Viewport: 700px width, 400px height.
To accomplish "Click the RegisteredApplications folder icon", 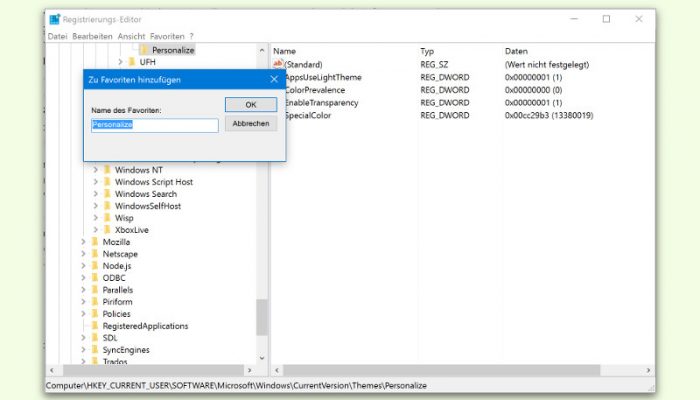I will coord(95,326).
